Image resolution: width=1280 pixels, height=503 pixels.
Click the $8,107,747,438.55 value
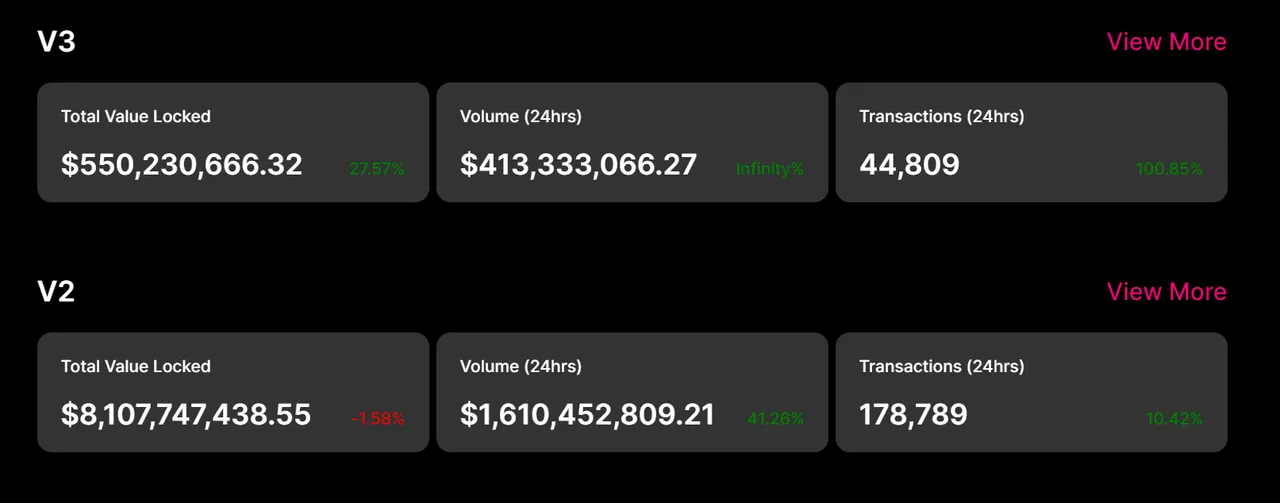(186, 415)
